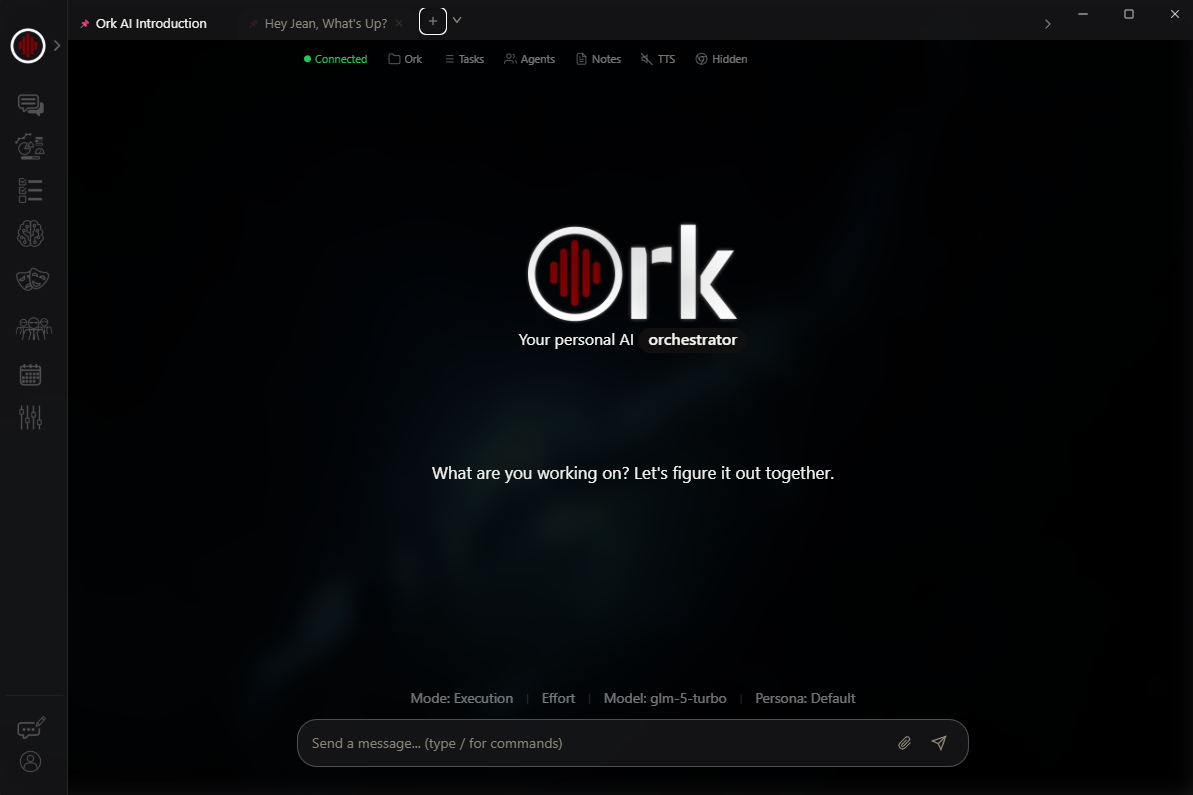Open the agent dashboard icon in the sidebar
The height and width of the screenshot is (795, 1193).
click(30, 146)
